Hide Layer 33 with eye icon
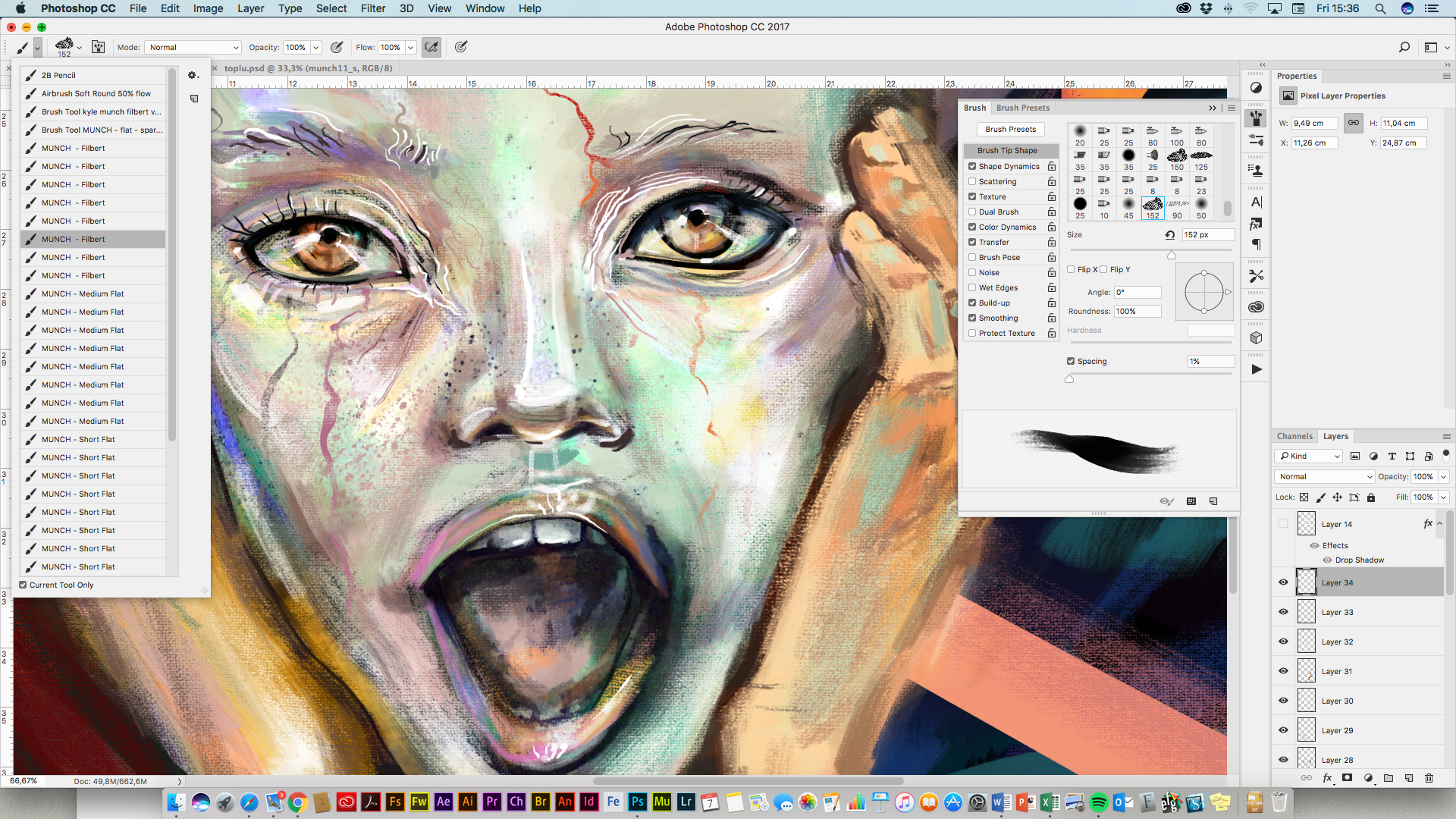 1283,612
